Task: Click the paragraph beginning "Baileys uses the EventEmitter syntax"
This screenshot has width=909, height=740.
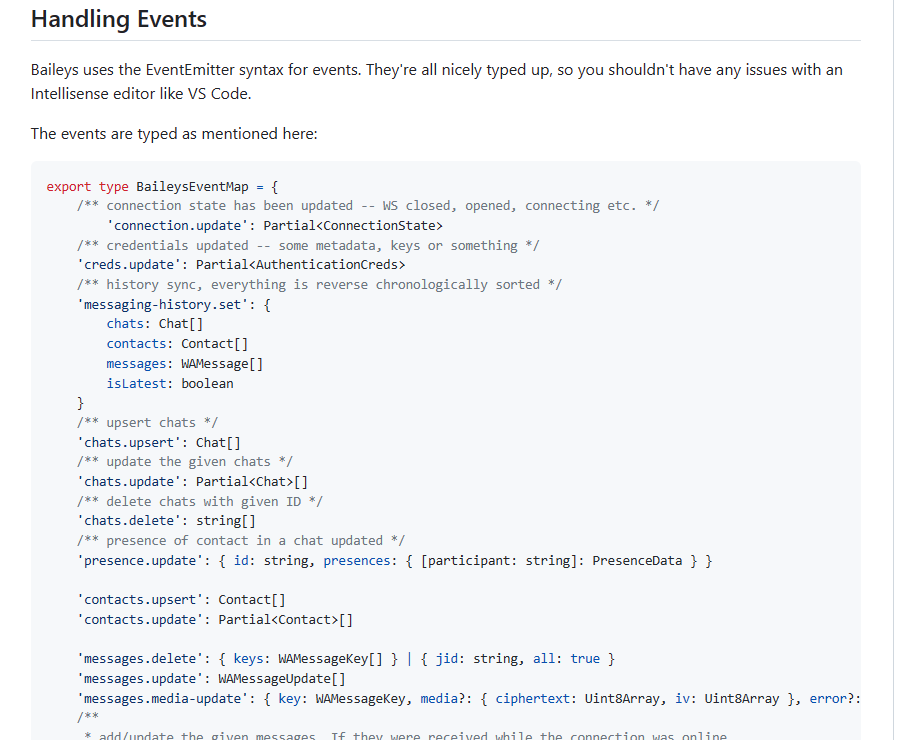Action: coord(437,82)
